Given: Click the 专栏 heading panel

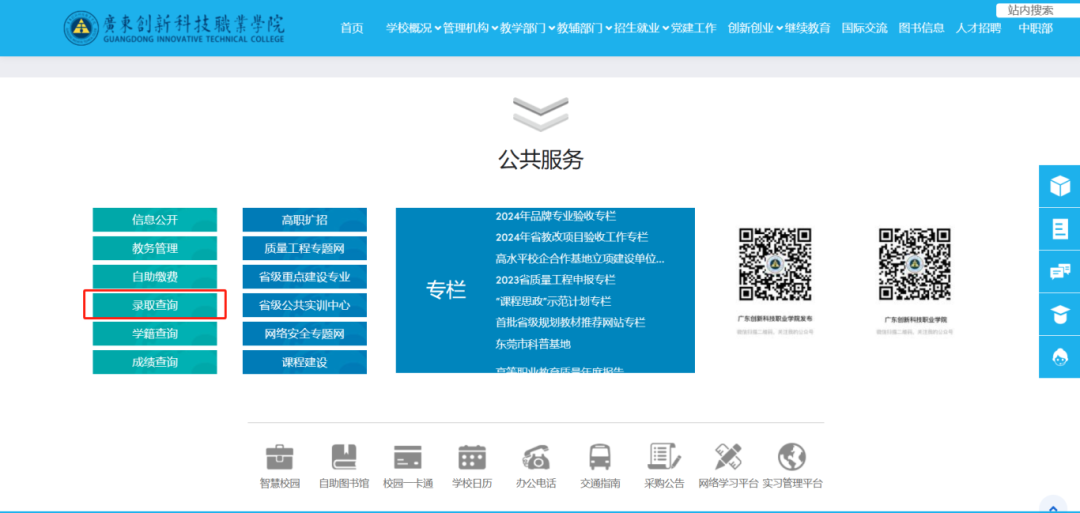Looking at the screenshot, I should pos(446,290).
